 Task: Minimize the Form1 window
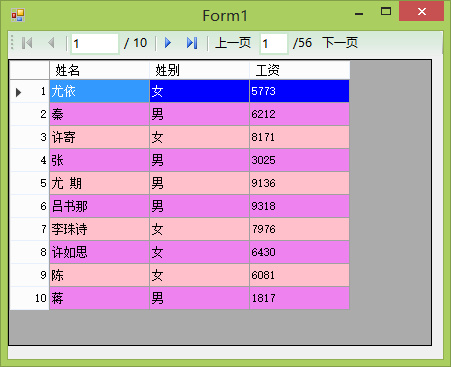pos(359,13)
